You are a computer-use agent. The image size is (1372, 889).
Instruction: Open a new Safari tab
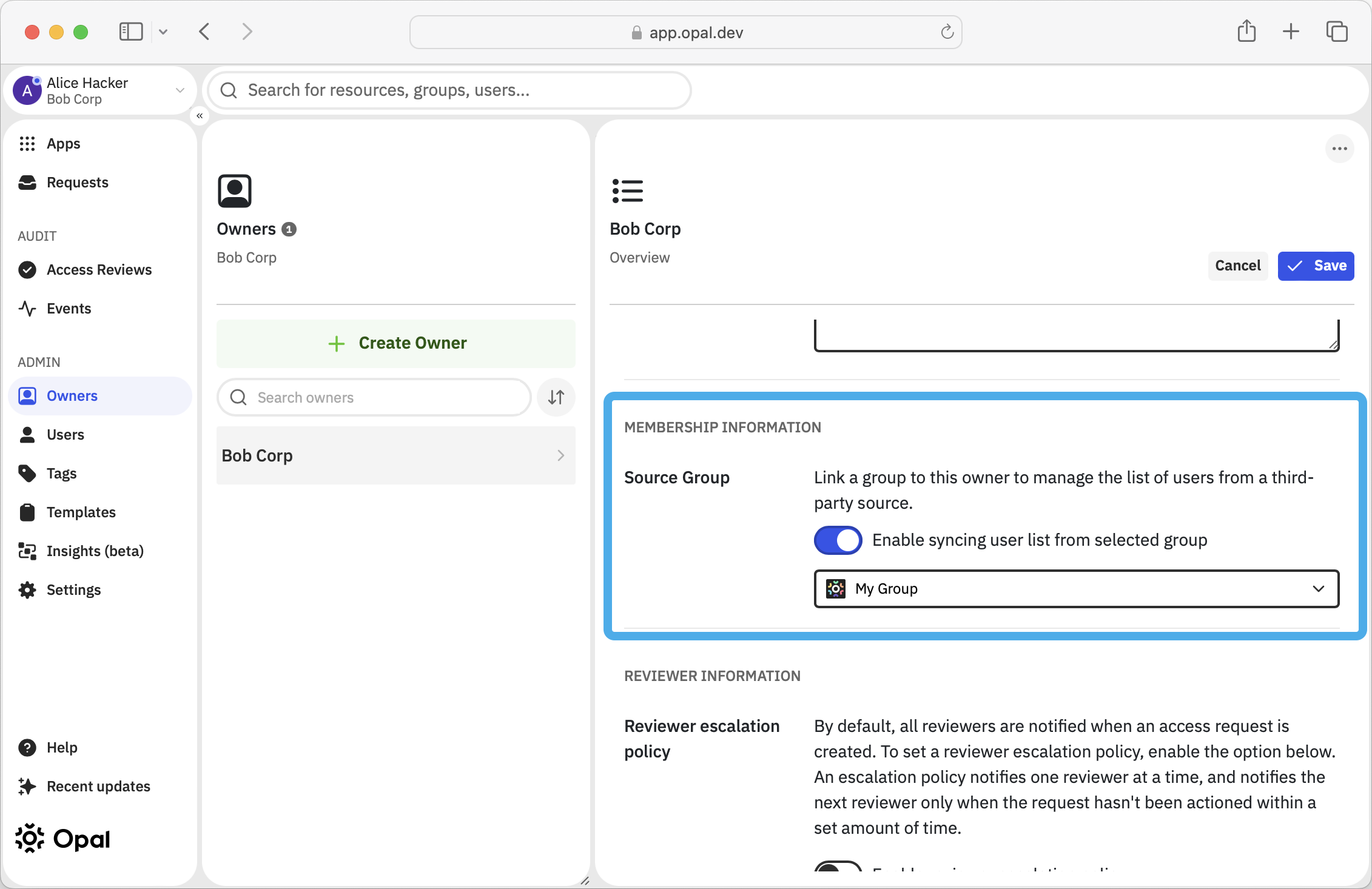coord(1291,32)
